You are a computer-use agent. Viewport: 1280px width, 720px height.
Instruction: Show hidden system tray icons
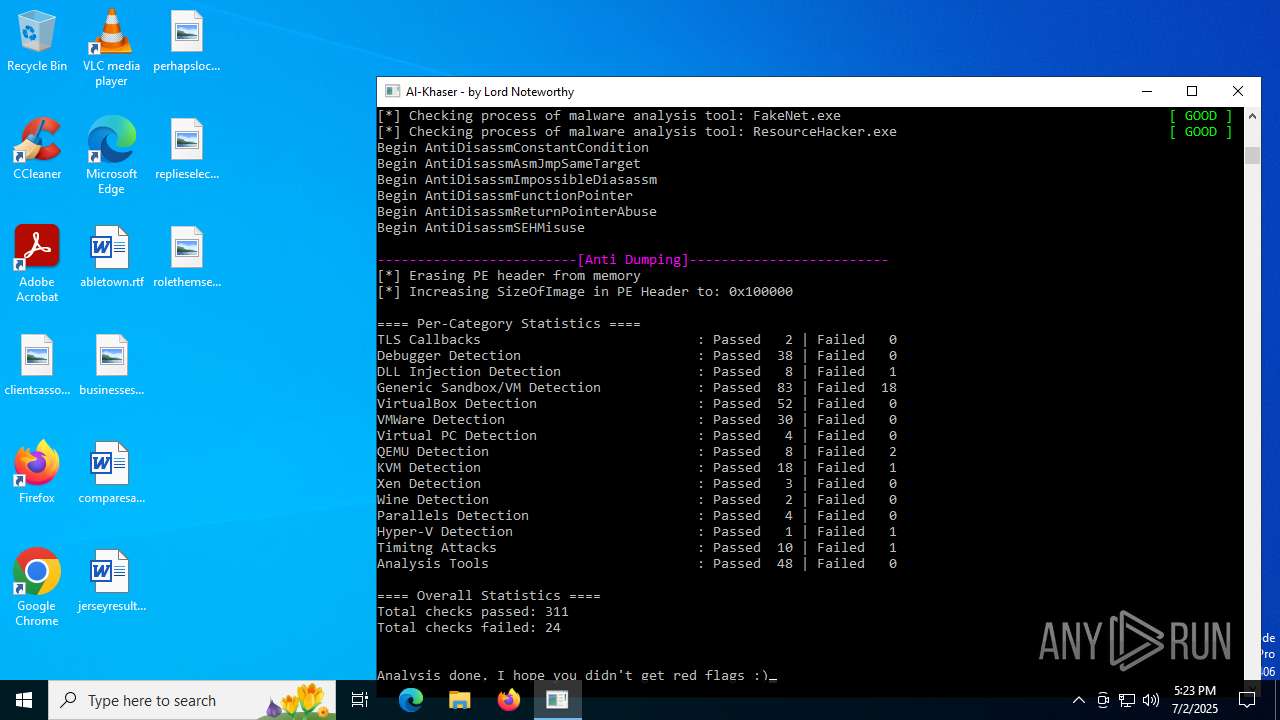click(x=1078, y=700)
